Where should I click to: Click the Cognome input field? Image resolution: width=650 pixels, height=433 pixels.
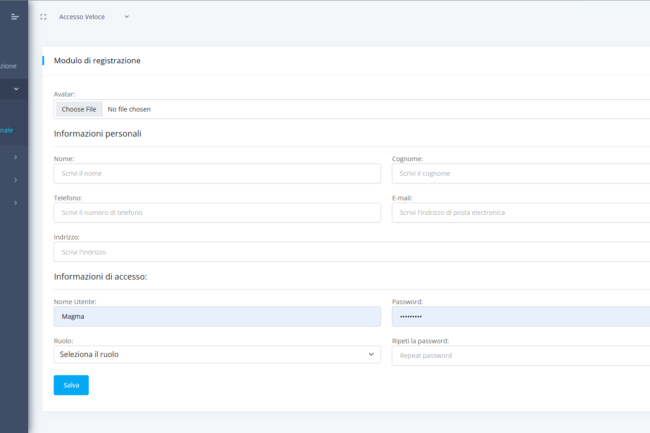point(520,174)
